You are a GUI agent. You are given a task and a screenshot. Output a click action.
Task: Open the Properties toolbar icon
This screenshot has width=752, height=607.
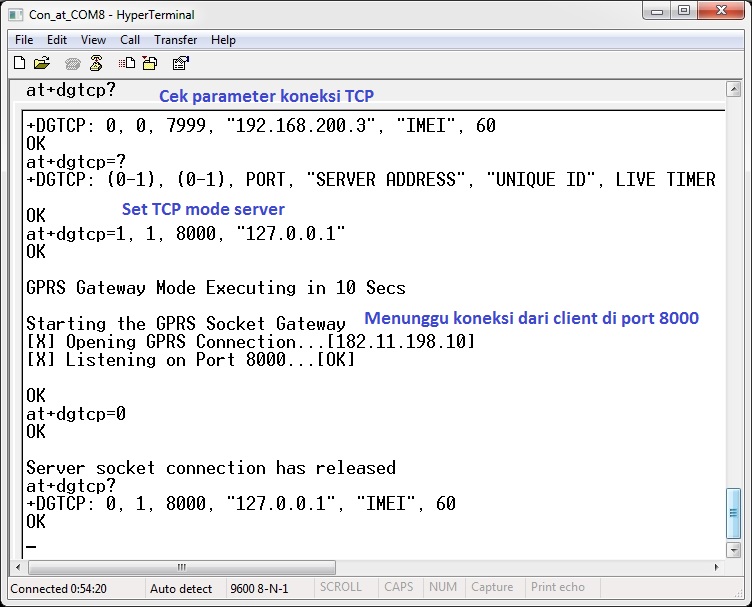coord(181,63)
